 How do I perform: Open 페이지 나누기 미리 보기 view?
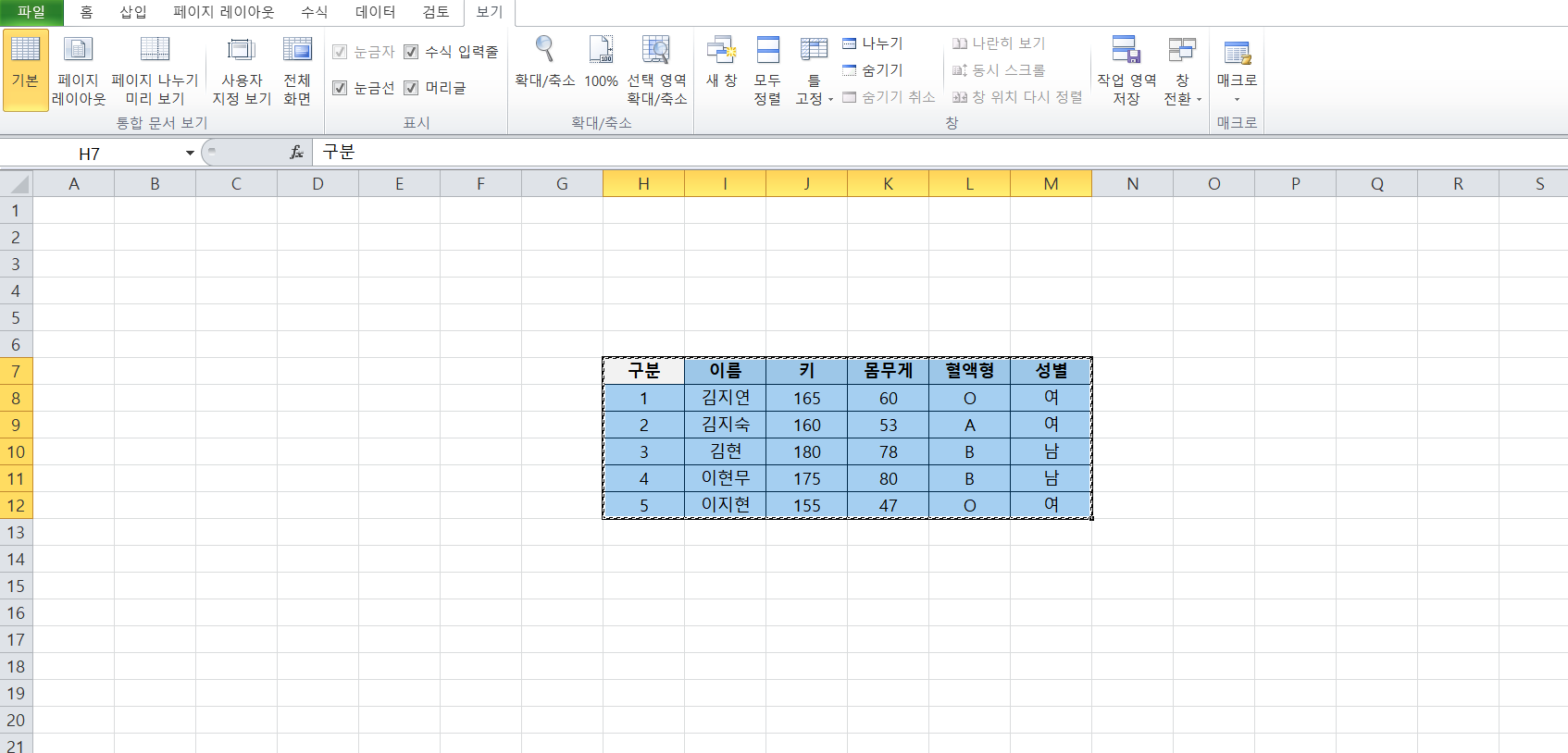coord(155,70)
